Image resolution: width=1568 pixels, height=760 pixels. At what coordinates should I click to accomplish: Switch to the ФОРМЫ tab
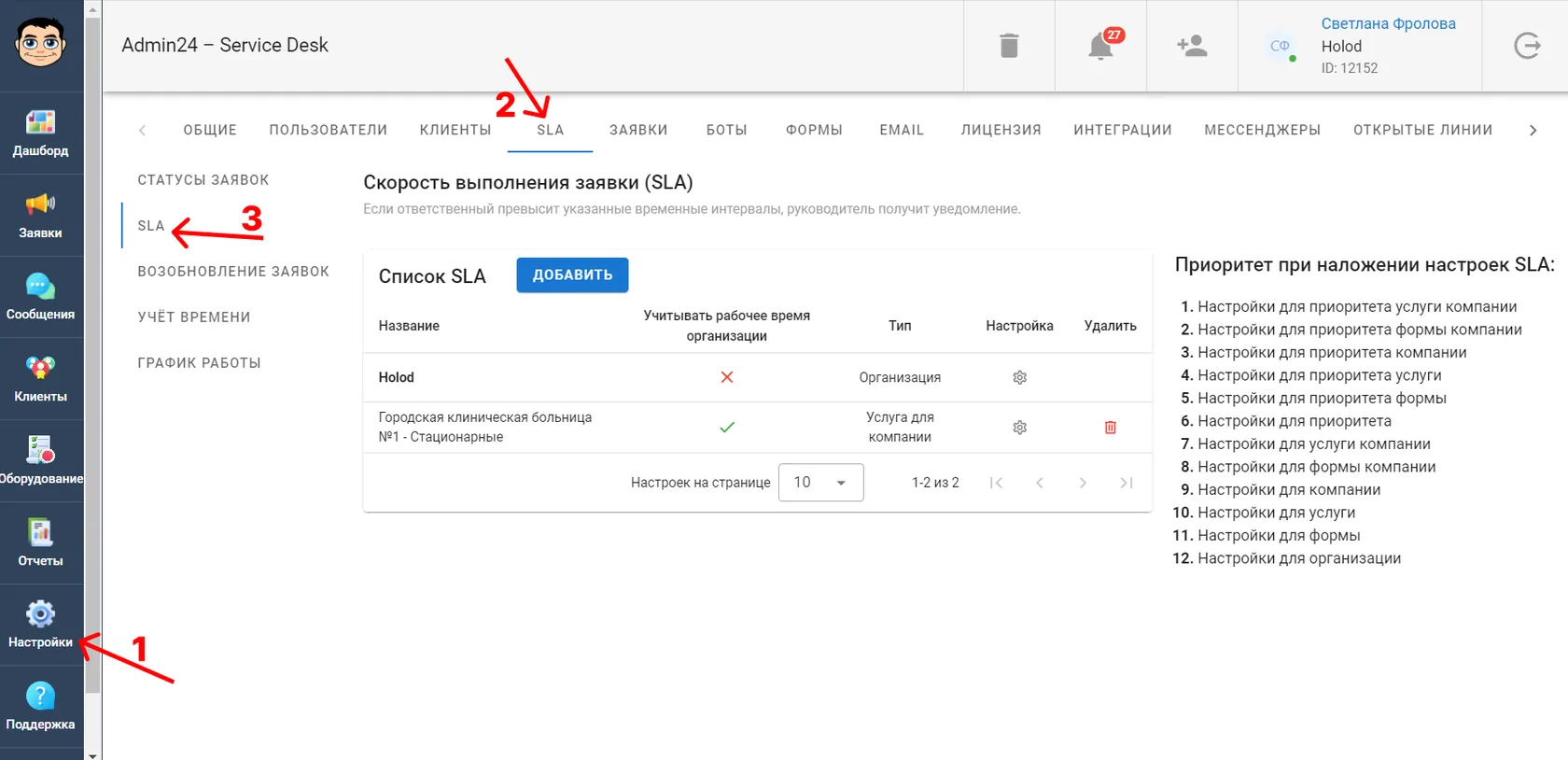coord(814,130)
